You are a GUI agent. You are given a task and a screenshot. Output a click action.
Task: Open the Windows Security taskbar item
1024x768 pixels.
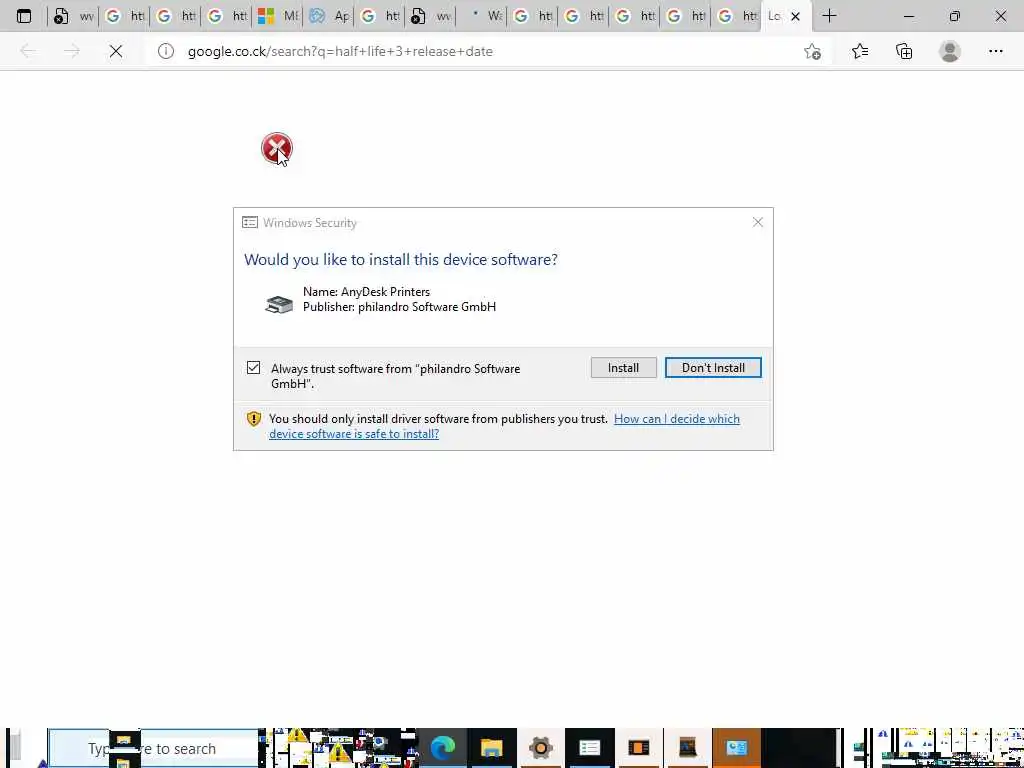pyautogui.click(x=589, y=748)
